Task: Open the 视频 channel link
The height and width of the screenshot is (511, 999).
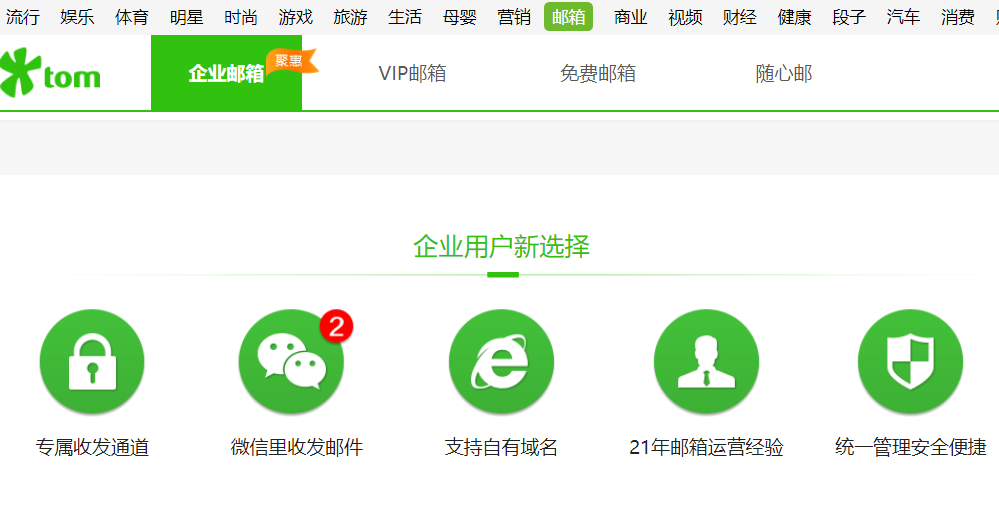Action: pyautogui.click(x=685, y=17)
